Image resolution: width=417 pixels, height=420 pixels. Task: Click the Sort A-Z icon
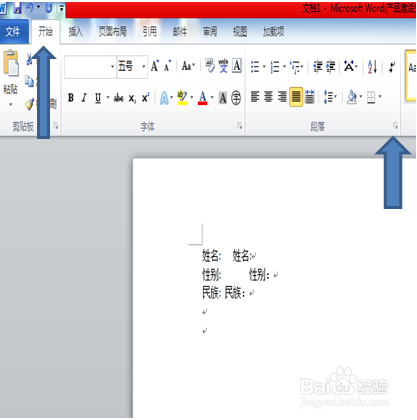click(x=372, y=67)
